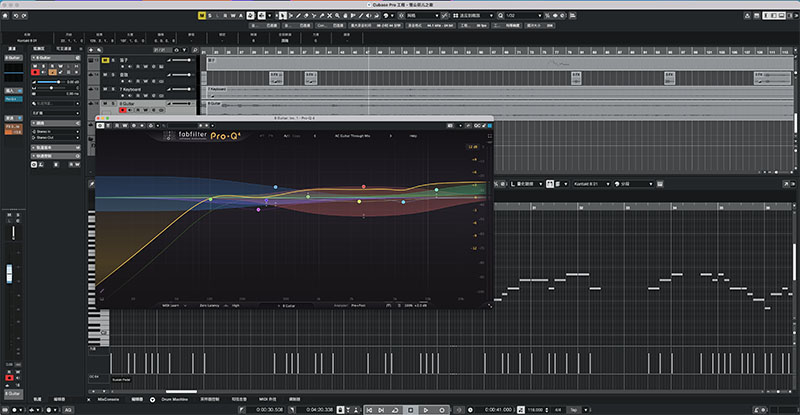800x415 pixels.
Task: Click the Stop button in transport
Action: 411,410
